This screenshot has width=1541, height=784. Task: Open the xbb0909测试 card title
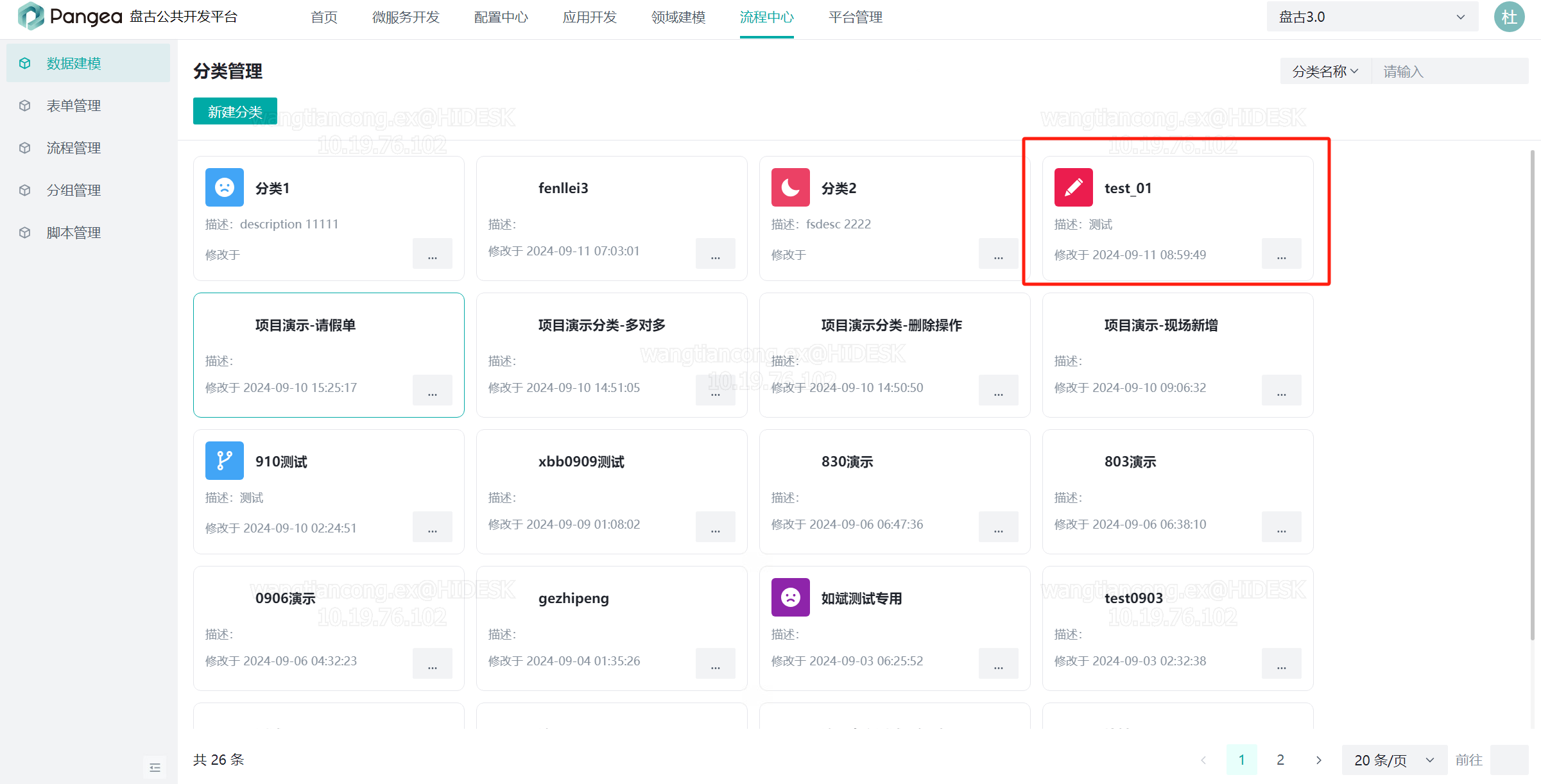[x=581, y=461]
